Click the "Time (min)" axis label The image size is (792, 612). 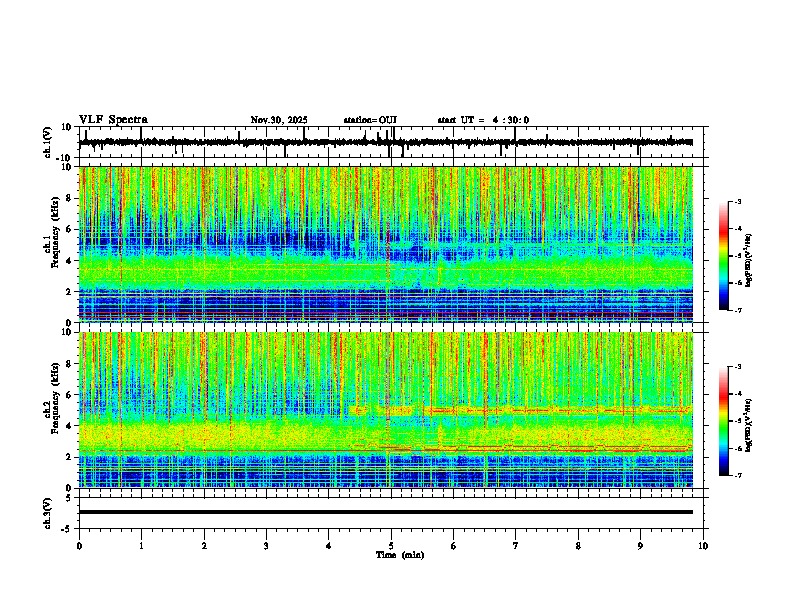tap(400, 555)
